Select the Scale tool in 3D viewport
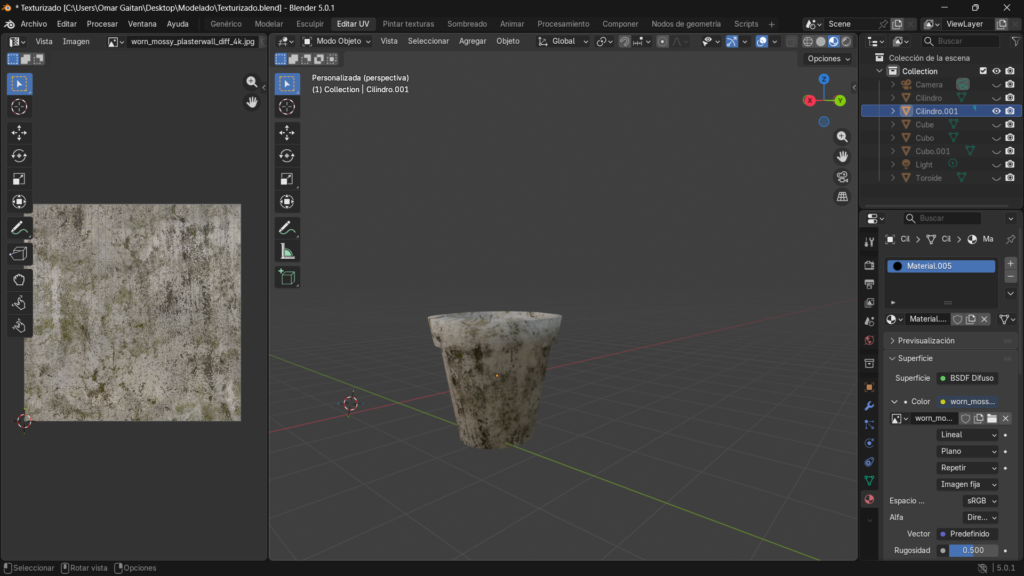Viewport: 1024px width, 576px height. pyautogui.click(x=287, y=179)
